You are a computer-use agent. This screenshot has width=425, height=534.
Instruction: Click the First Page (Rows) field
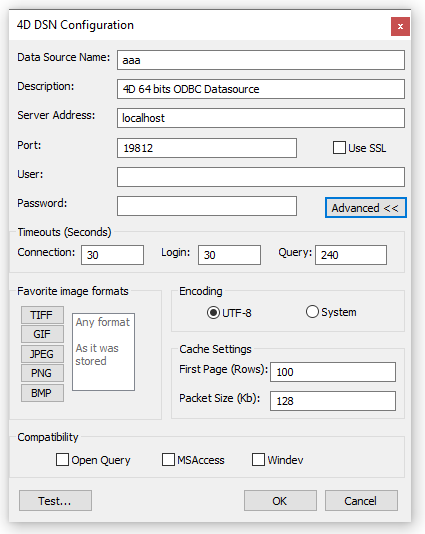[x=333, y=372]
